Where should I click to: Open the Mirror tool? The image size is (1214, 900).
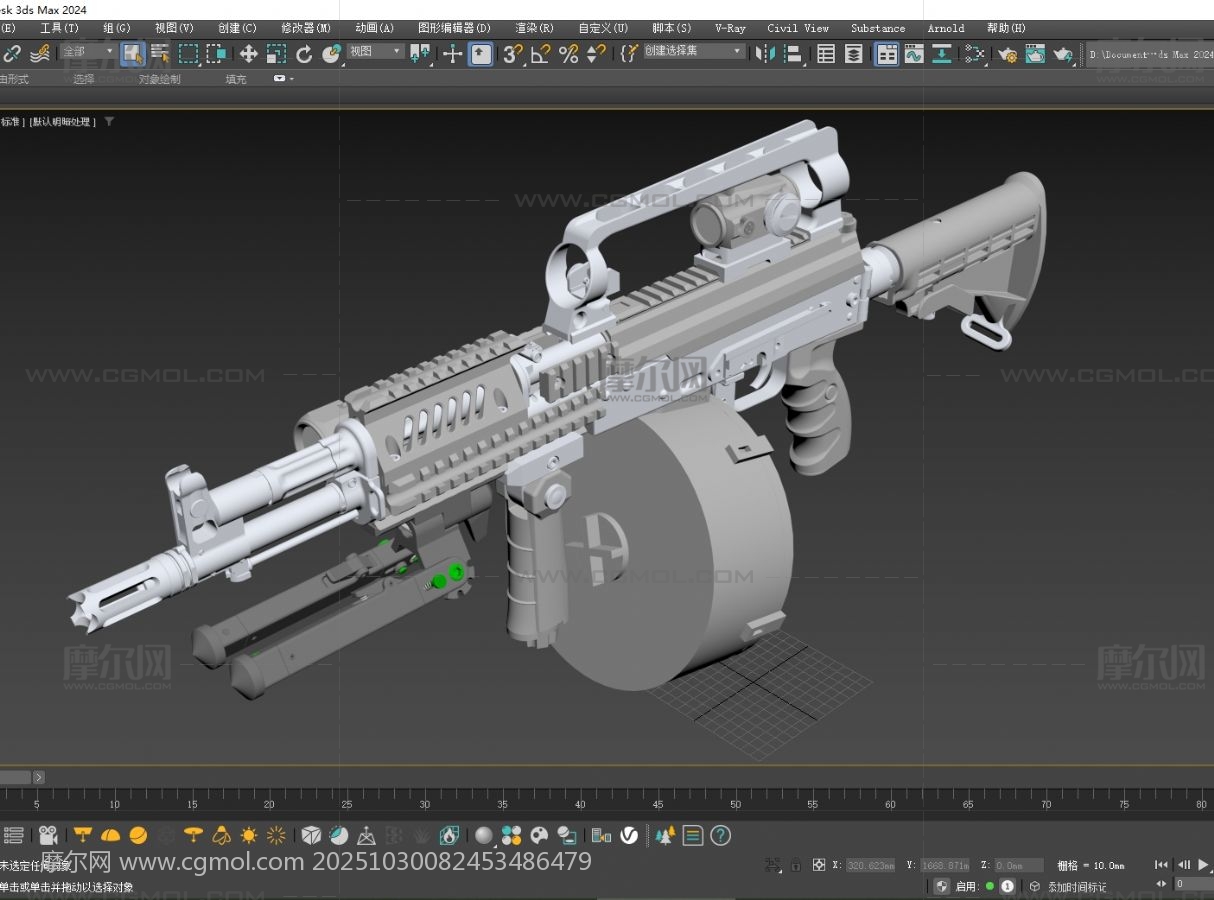pyautogui.click(x=766, y=54)
